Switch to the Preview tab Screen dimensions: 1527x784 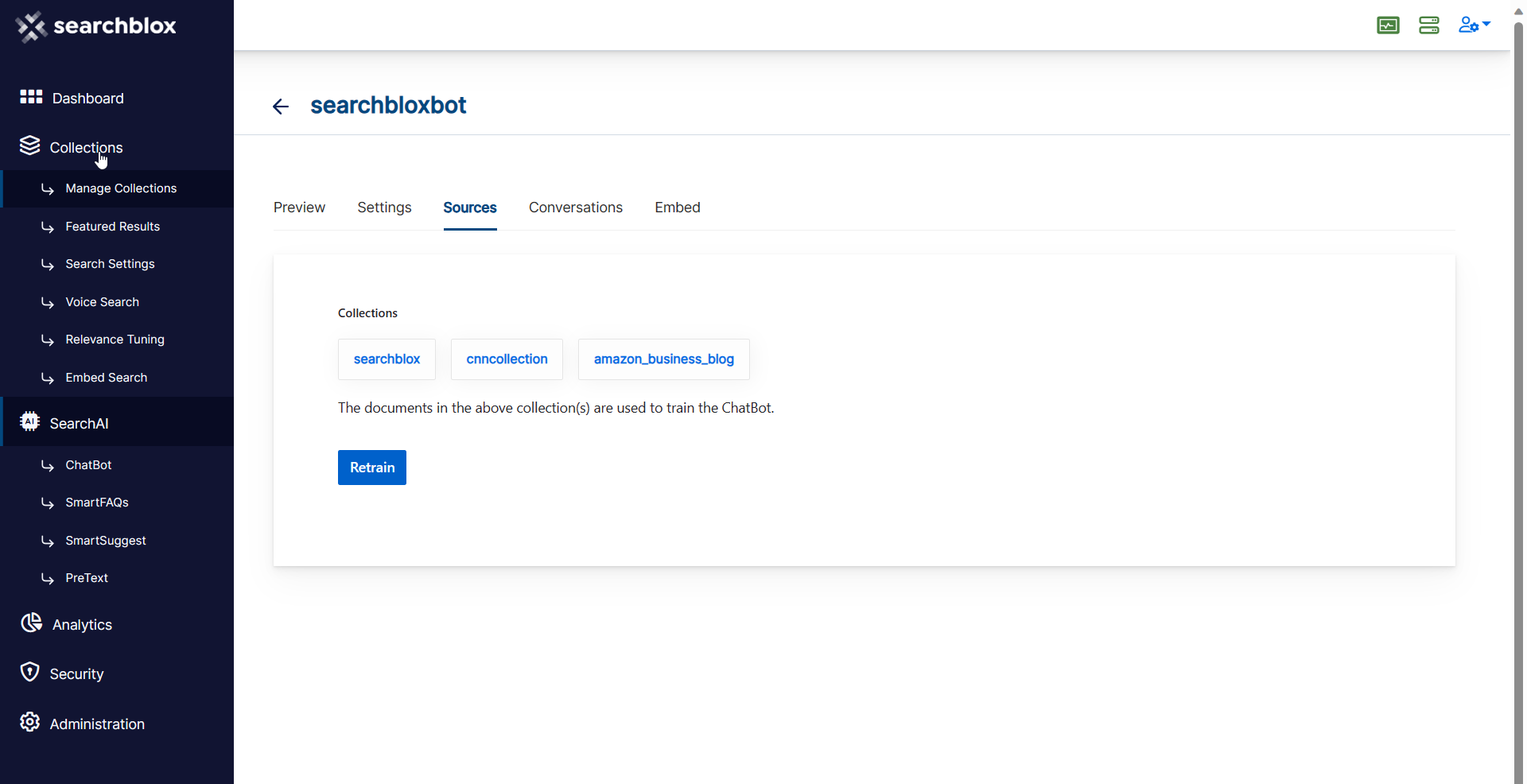pyautogui.click(x=299, y=208)
